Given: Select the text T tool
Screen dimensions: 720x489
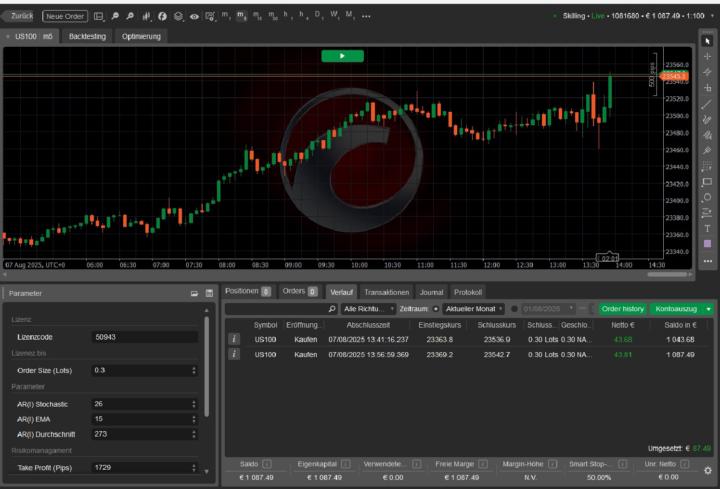Looking at the screenshot, I should [x=708, y=229].
